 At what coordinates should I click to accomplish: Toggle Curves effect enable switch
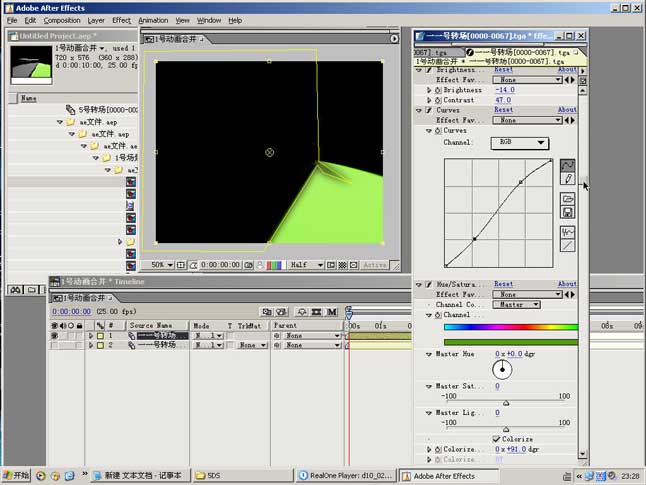tap(428, 110)
